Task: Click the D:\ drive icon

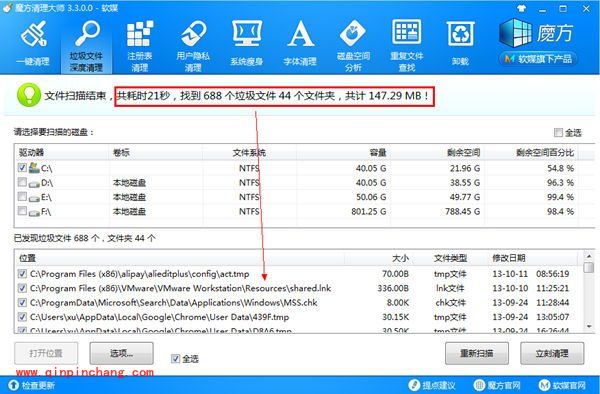Action: [x=34, y=184]
